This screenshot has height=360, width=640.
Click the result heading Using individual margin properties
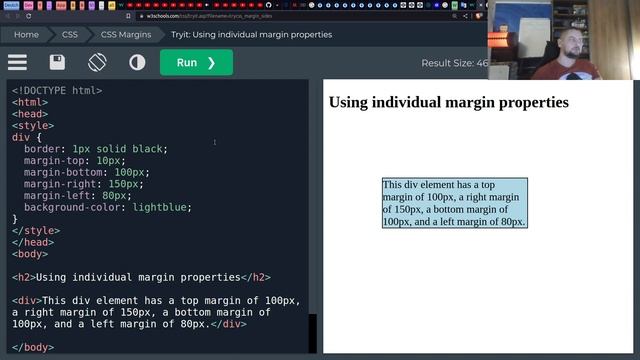(449, 102)
